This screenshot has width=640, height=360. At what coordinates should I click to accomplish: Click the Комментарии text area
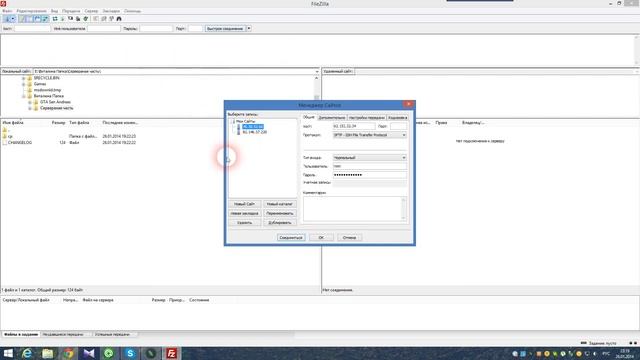click(x=355, y=209)
